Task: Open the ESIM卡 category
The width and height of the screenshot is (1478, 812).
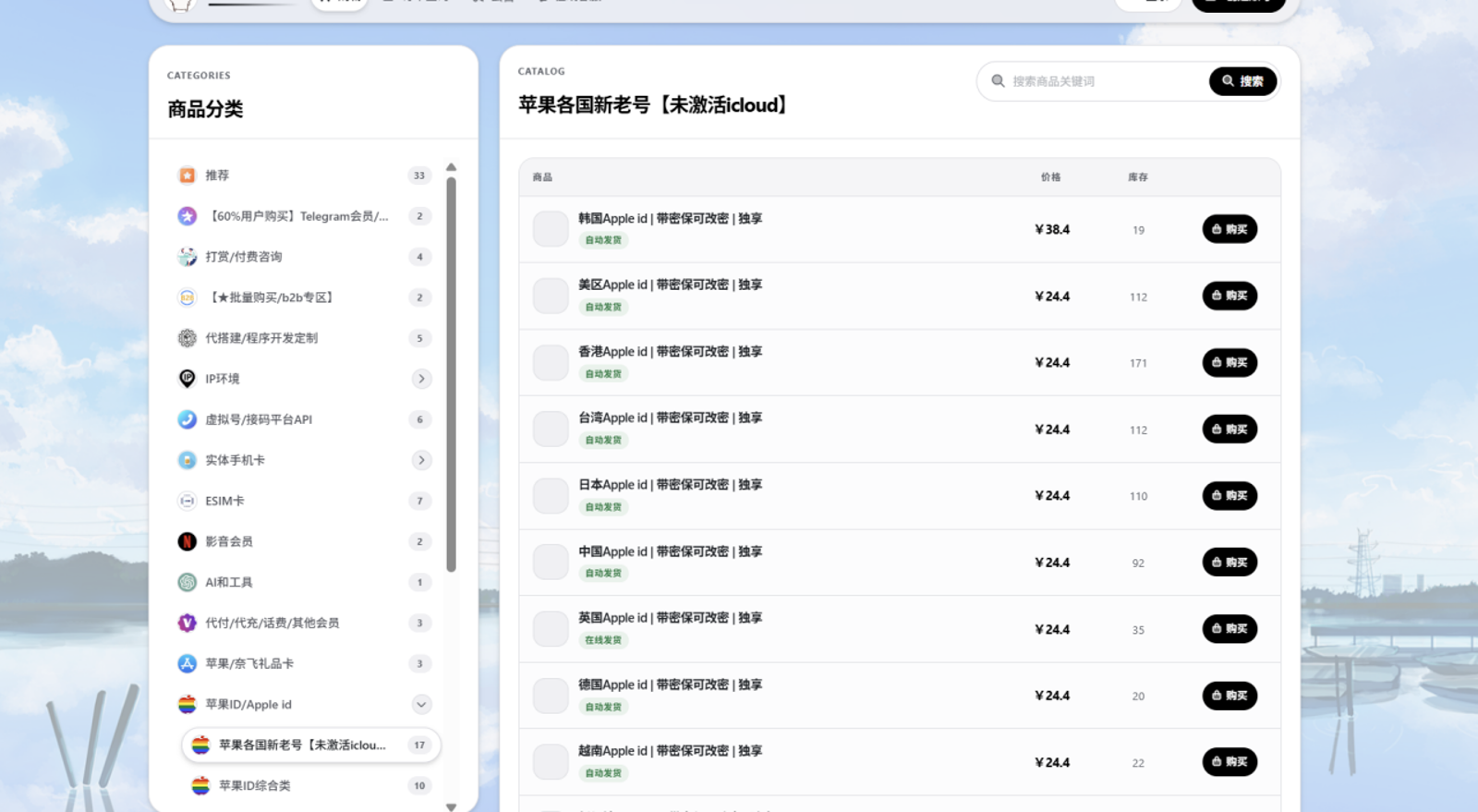Action: (x=305, y=501)
